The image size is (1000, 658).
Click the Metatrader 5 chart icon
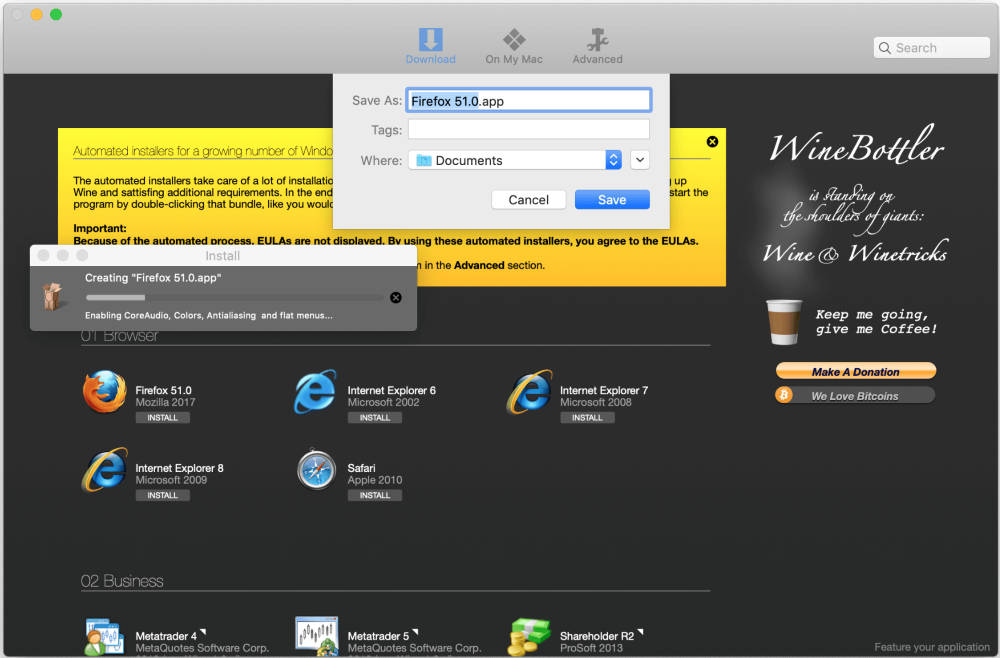click(x=316, y=636)
